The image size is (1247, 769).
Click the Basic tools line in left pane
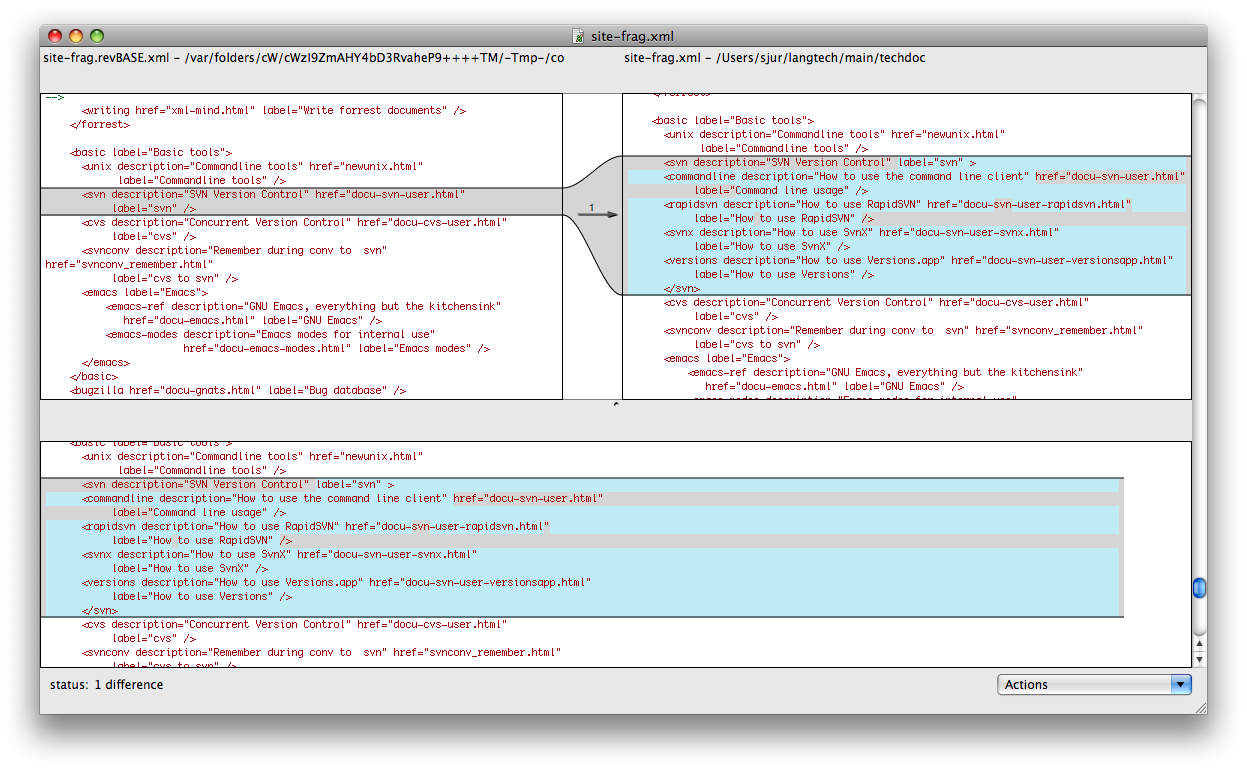pos(151,152)
